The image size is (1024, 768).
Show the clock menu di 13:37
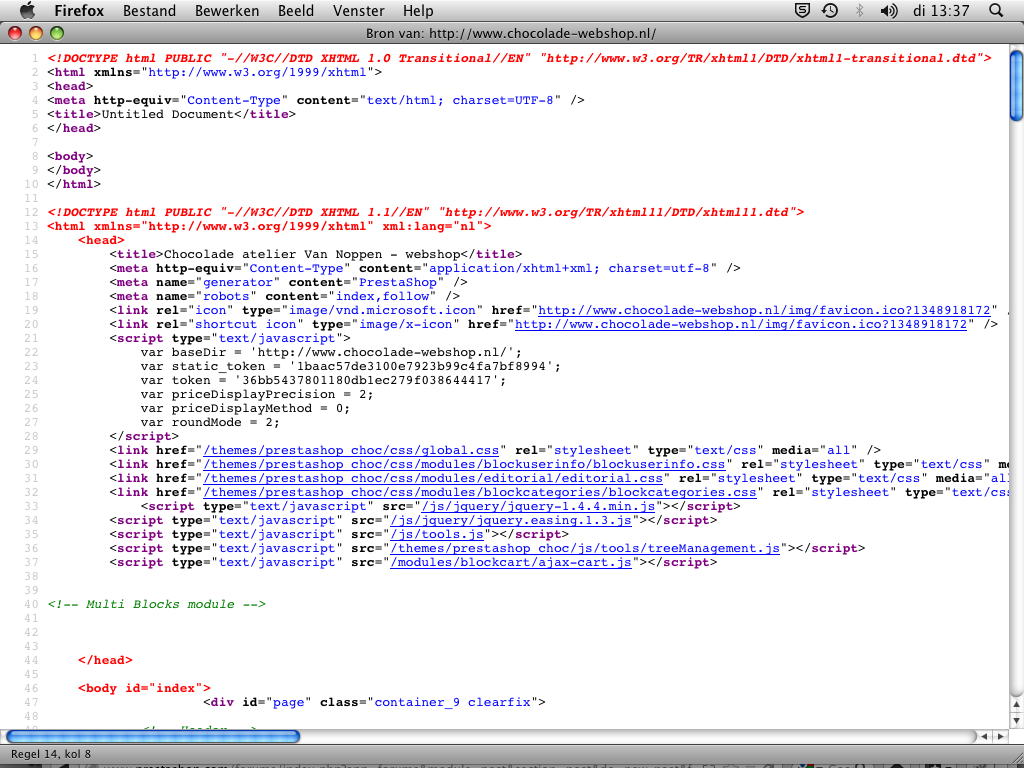(942, 11)
